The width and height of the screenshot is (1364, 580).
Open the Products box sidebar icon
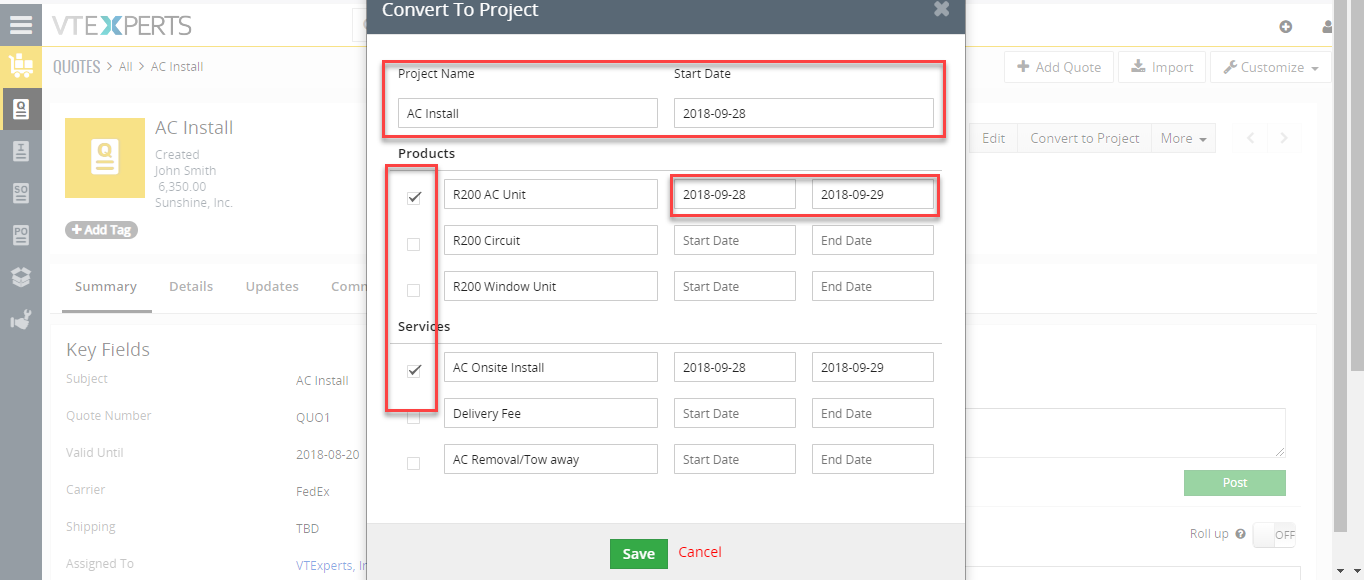point(21,277)
